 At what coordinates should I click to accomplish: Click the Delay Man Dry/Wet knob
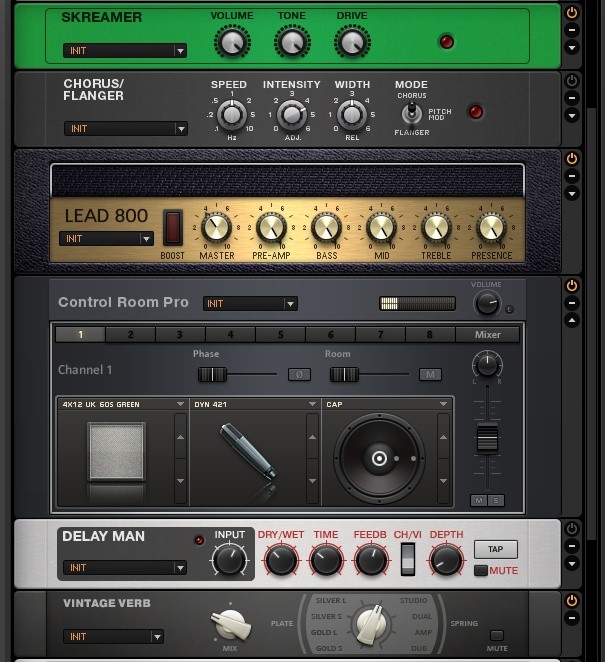[281, 560]
